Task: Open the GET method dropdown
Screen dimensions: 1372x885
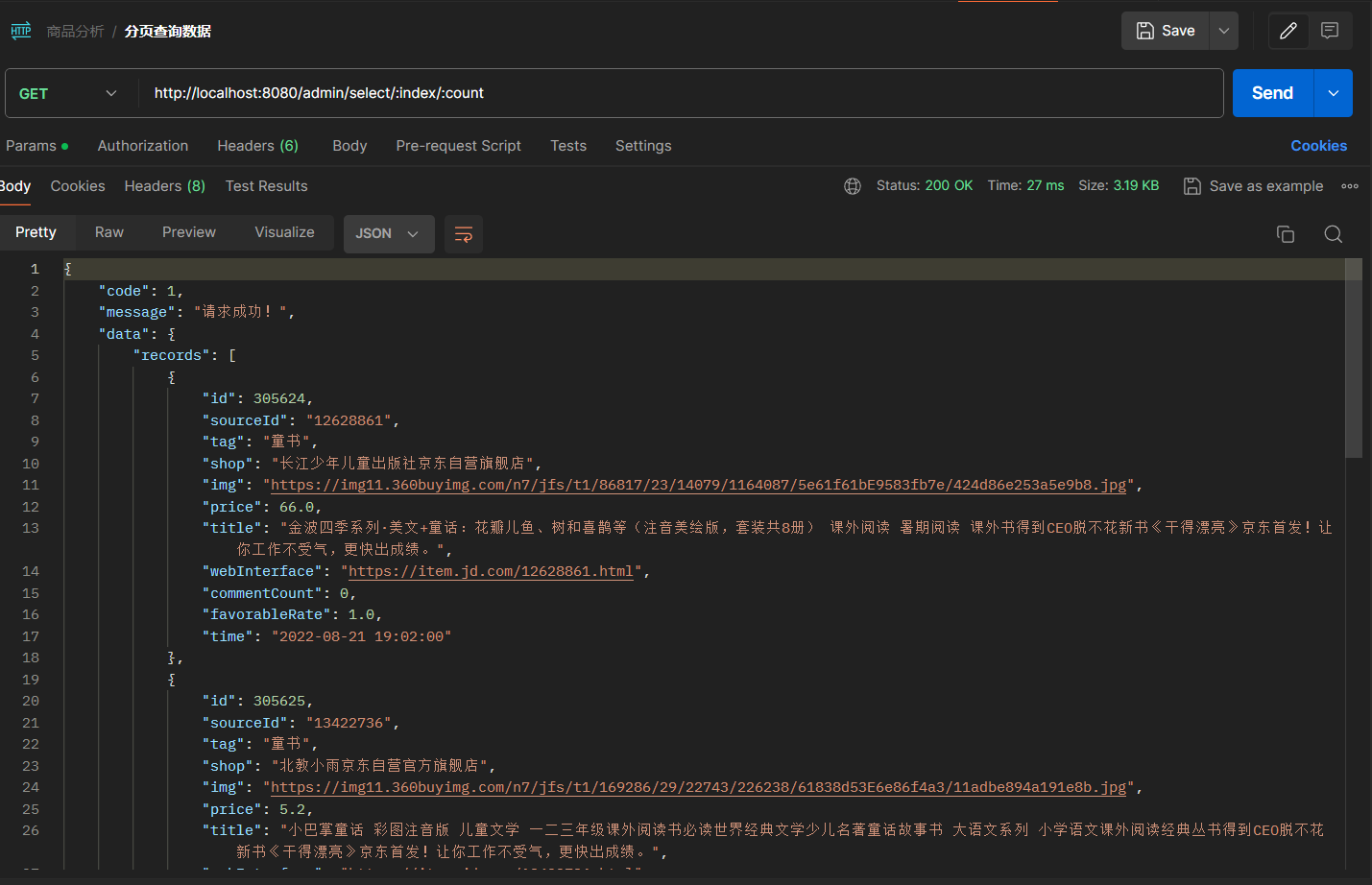Action: click(67, 93)
